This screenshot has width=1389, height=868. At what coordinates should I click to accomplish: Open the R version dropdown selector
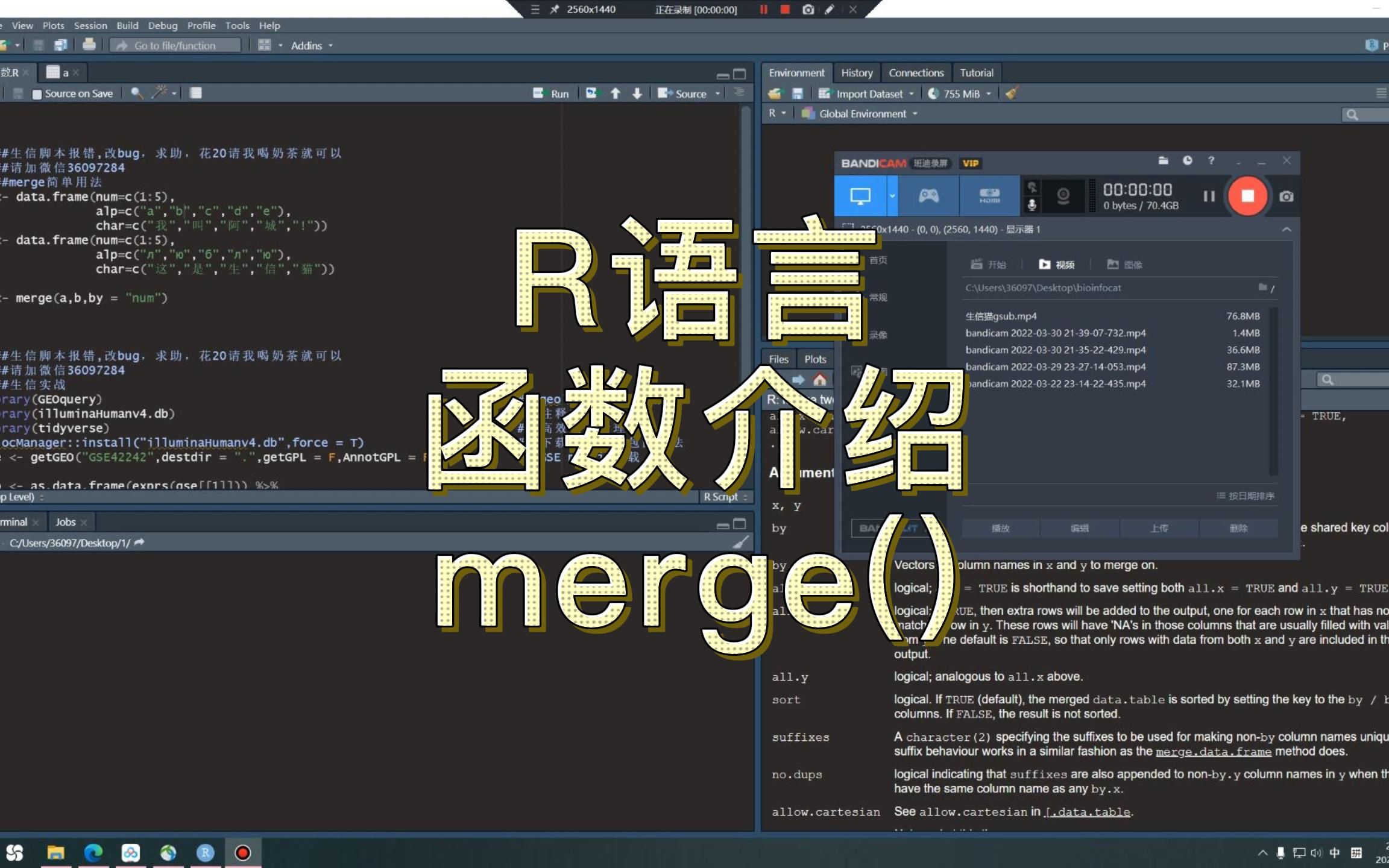pyautogui.click(x=779, y=113)
